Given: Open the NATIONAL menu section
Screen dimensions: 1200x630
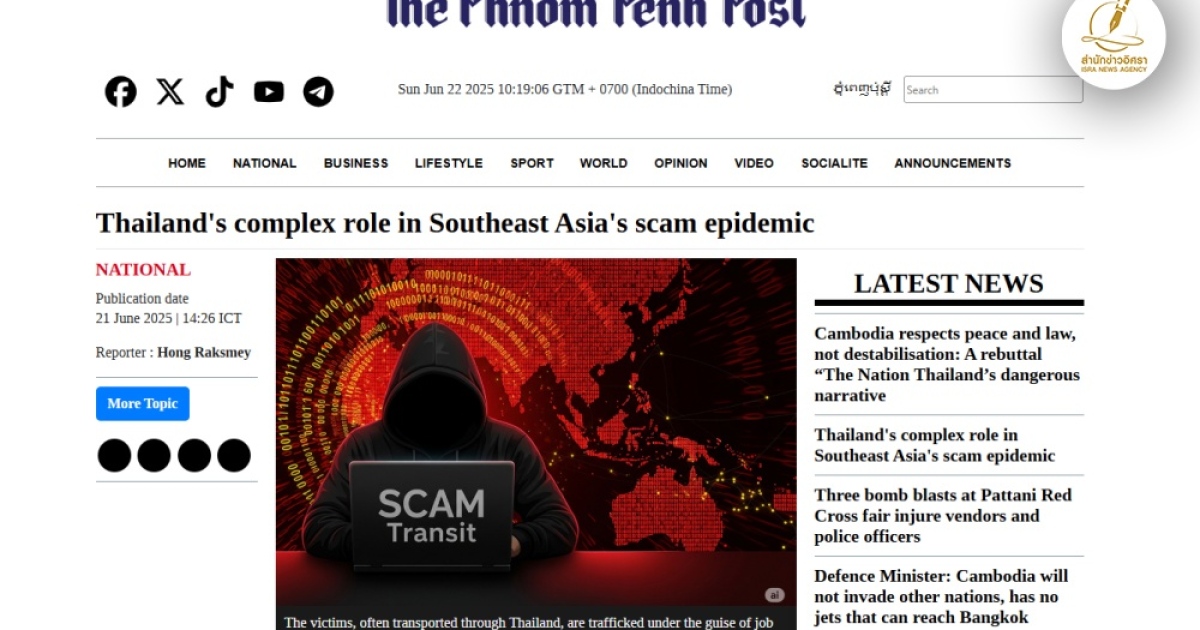Looking at the screenshot, I should tap(265, 163).
